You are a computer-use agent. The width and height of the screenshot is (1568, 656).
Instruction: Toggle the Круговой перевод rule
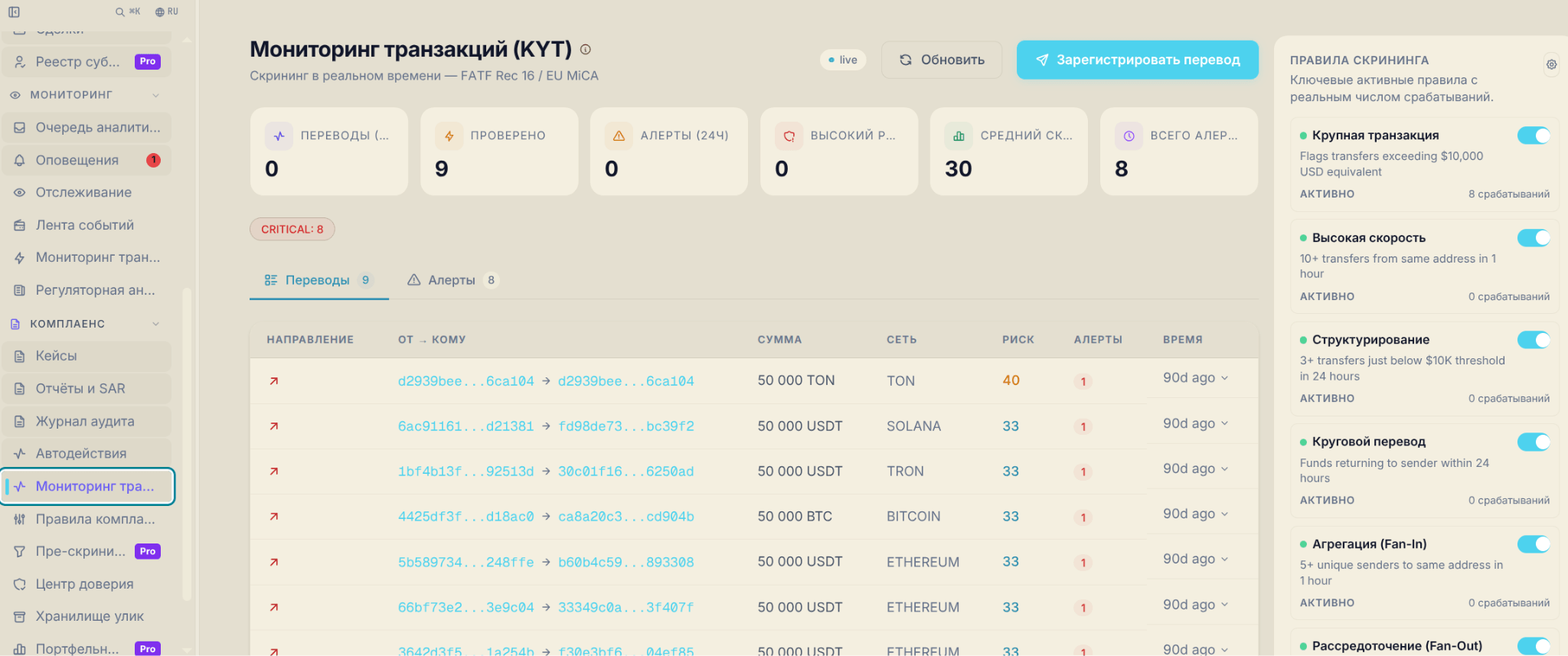coord(1534,442)
